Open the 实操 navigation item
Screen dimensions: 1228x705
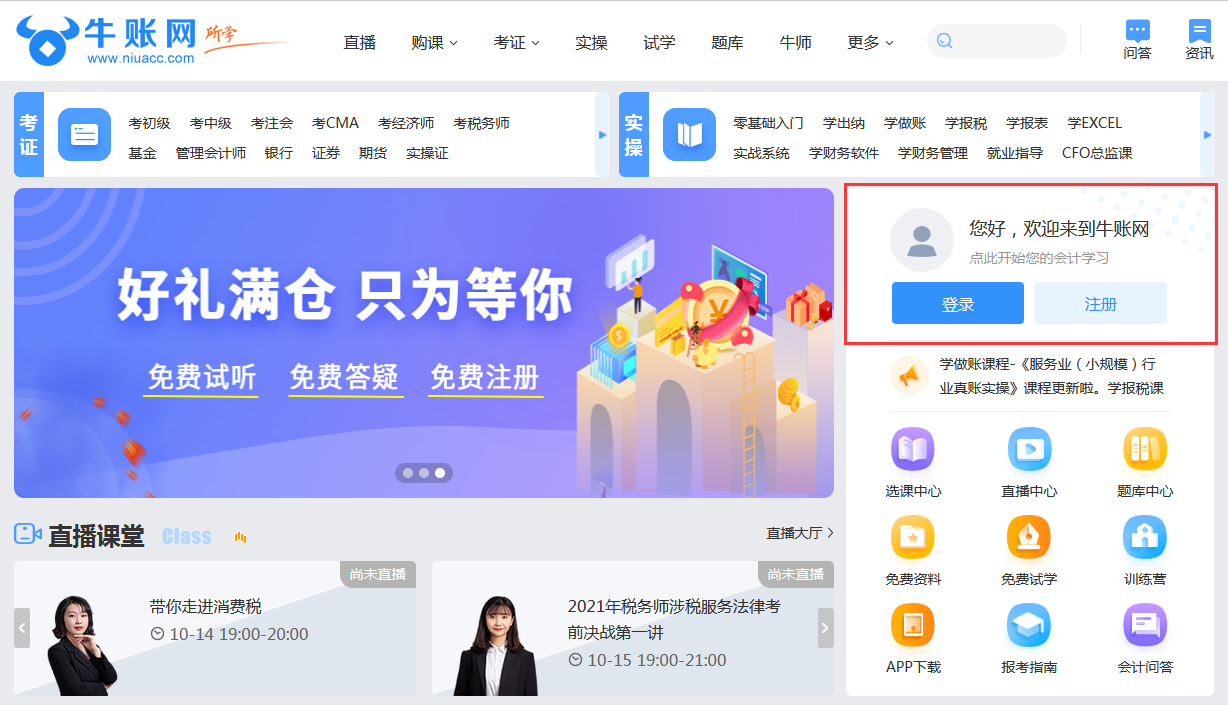click(591, 42)
